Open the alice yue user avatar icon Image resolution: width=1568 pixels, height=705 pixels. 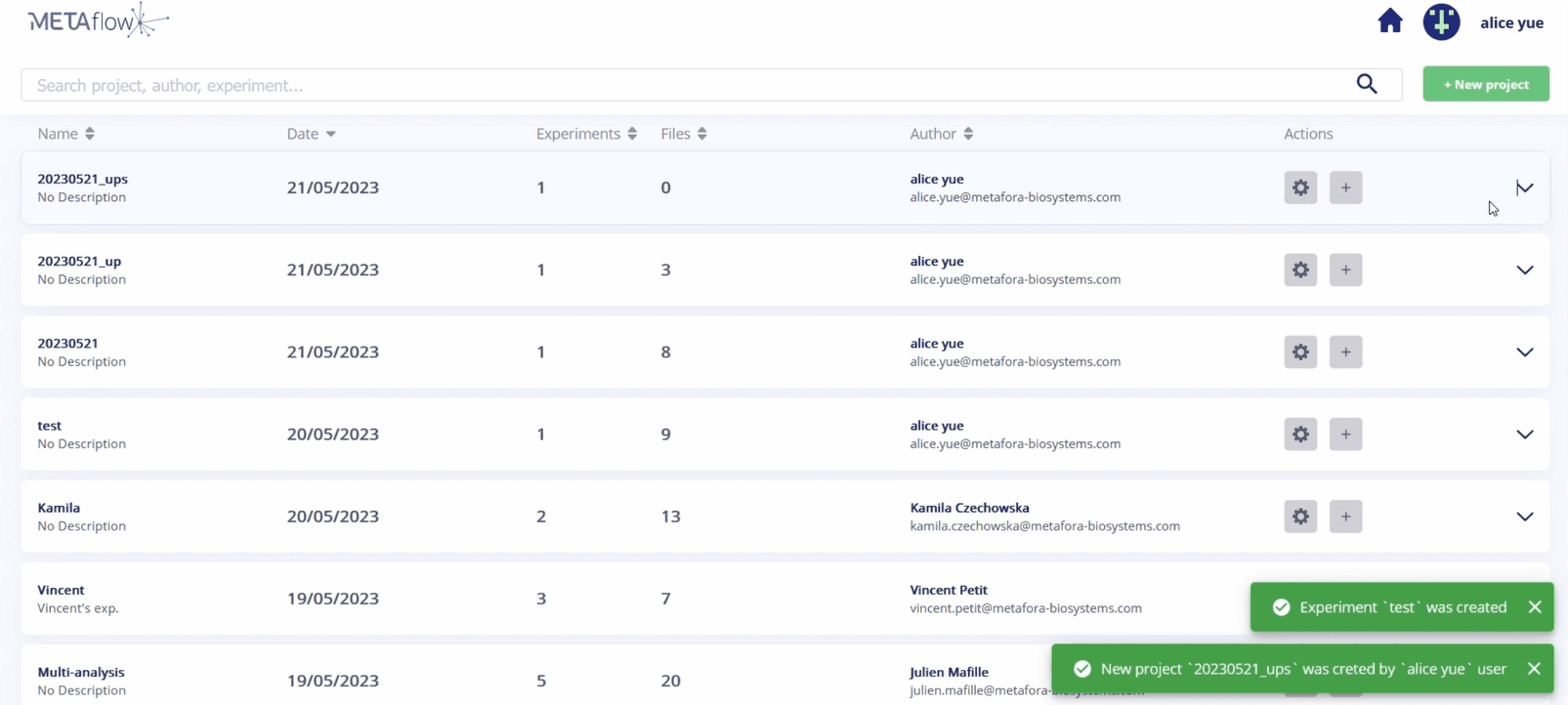pyautogui.click(x=1441, y=21)
